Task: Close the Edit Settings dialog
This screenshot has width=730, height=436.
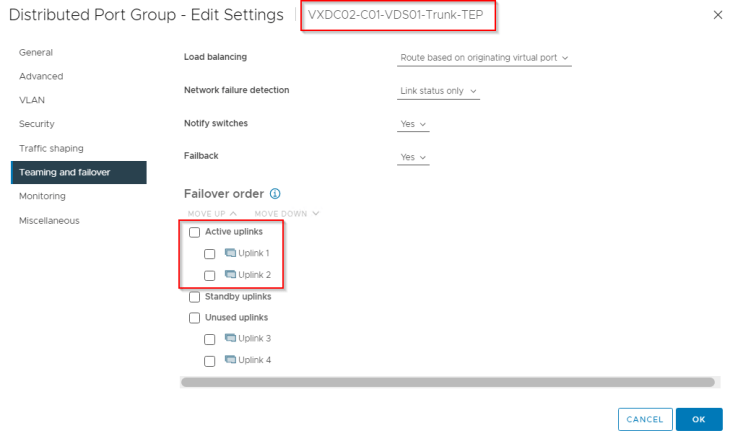Action: (x=717, y=15)
